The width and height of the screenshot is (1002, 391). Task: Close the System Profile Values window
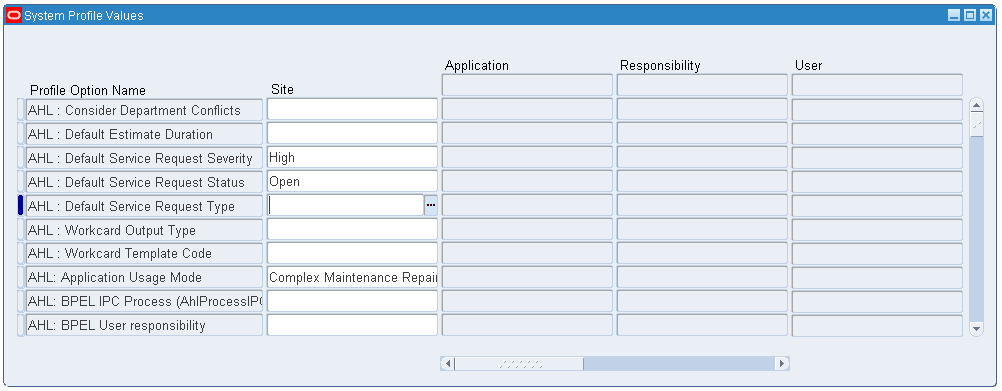click(985, 15)
